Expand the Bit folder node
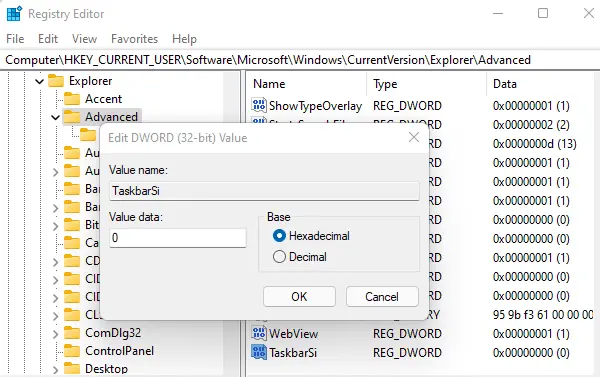The image size is (600, 377). (55, 226)
